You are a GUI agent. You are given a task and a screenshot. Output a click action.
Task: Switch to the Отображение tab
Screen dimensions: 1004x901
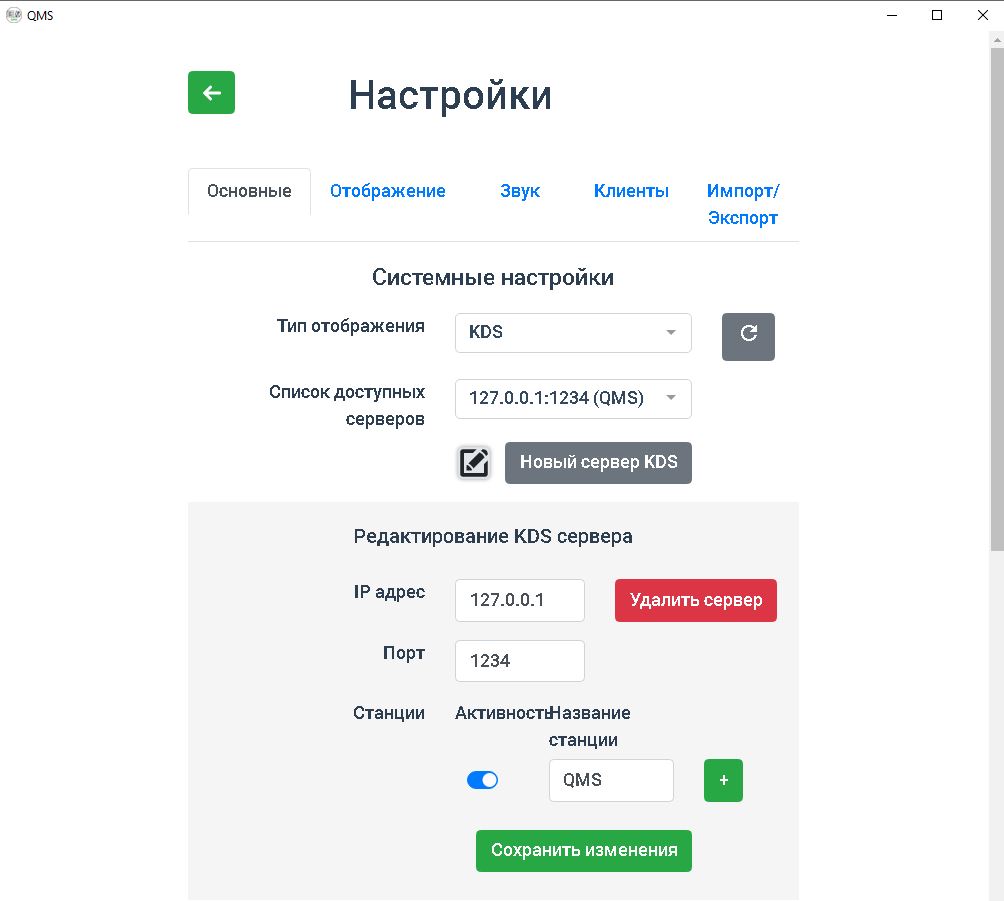point(387,191)
